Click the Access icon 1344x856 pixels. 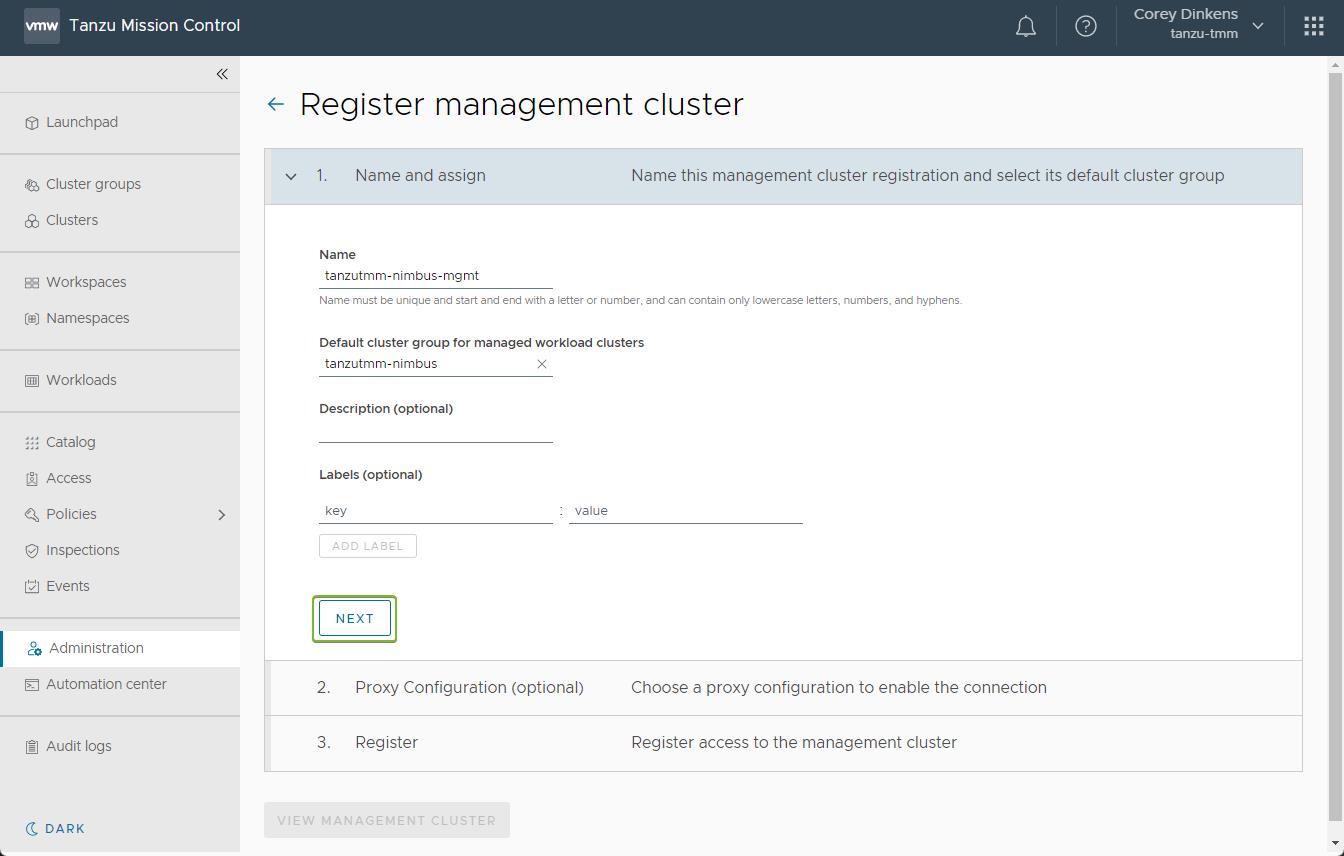coord(32,479)
